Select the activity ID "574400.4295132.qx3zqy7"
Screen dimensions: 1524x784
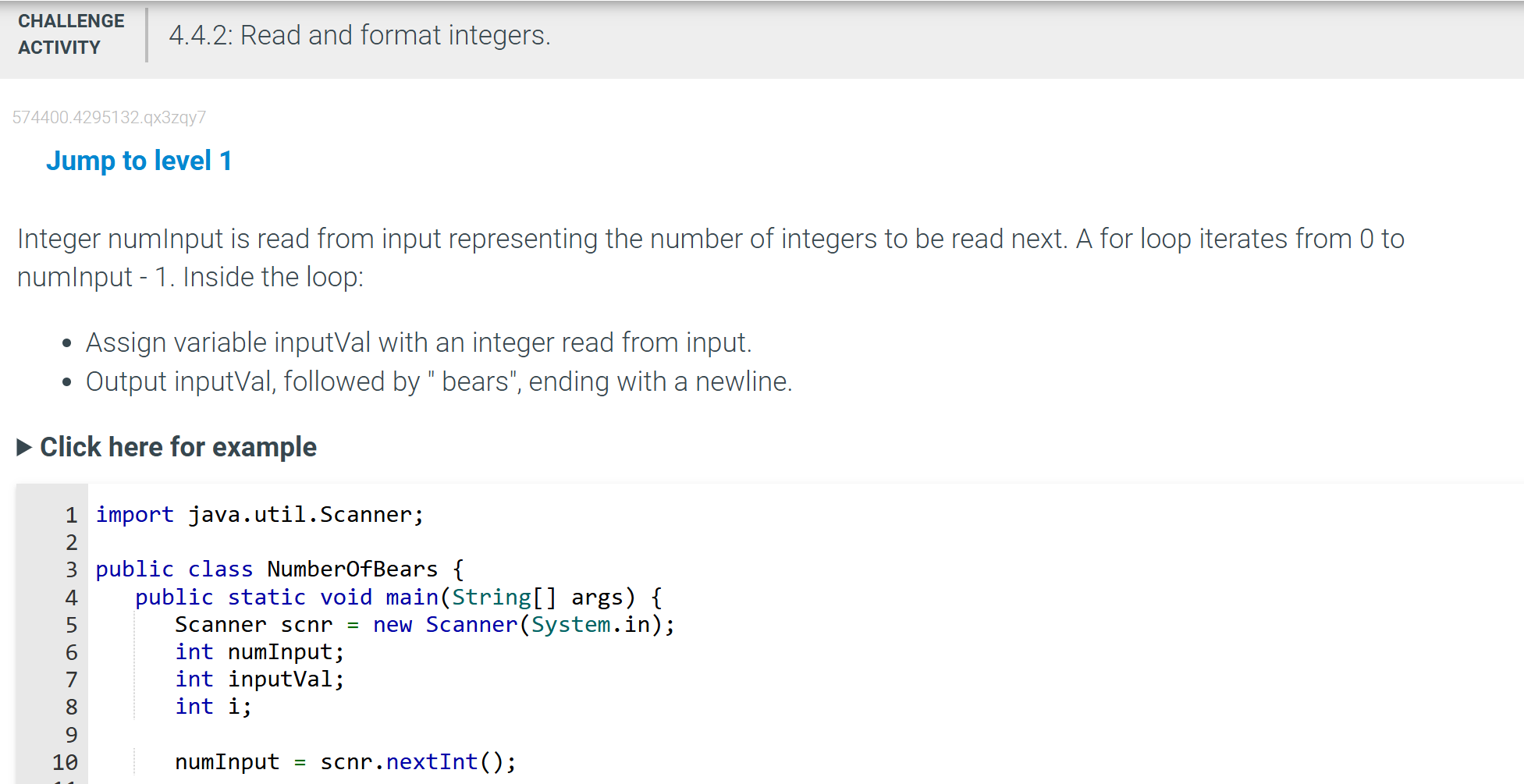point(109,117)
